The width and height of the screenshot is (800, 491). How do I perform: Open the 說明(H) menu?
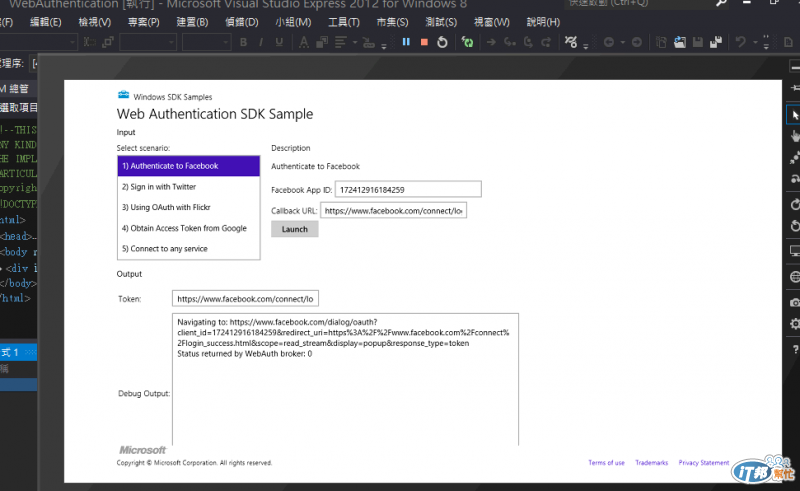pos(543,22)
